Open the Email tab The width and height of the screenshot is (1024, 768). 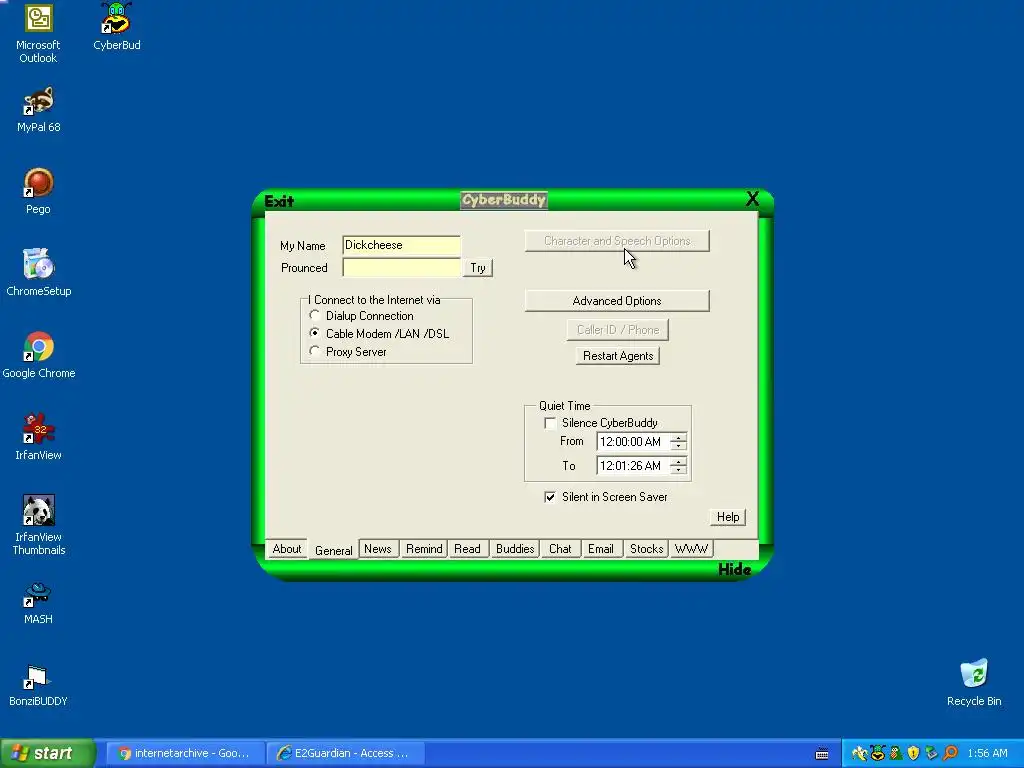(600, 549)
